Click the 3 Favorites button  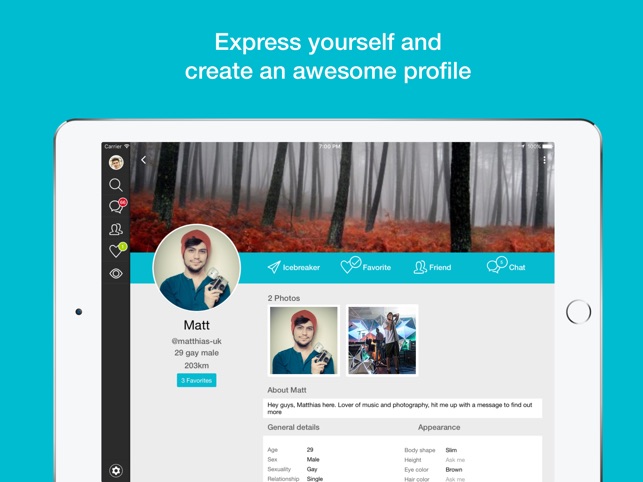point(196,380)
